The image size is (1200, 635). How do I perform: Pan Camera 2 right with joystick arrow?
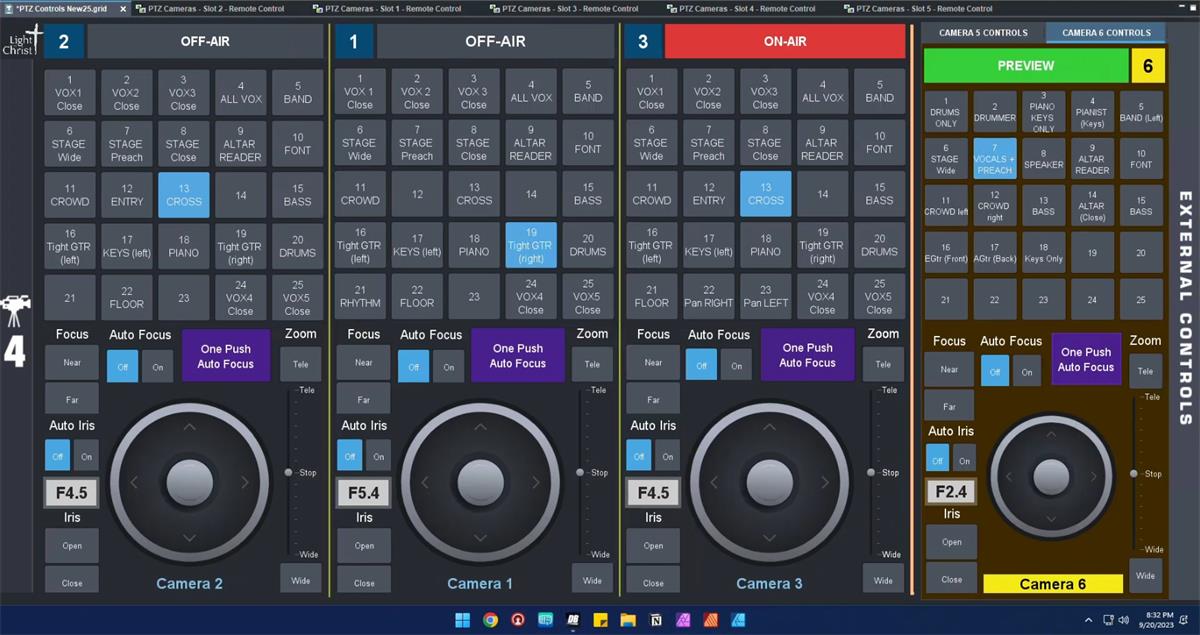(x=246, y=483)
